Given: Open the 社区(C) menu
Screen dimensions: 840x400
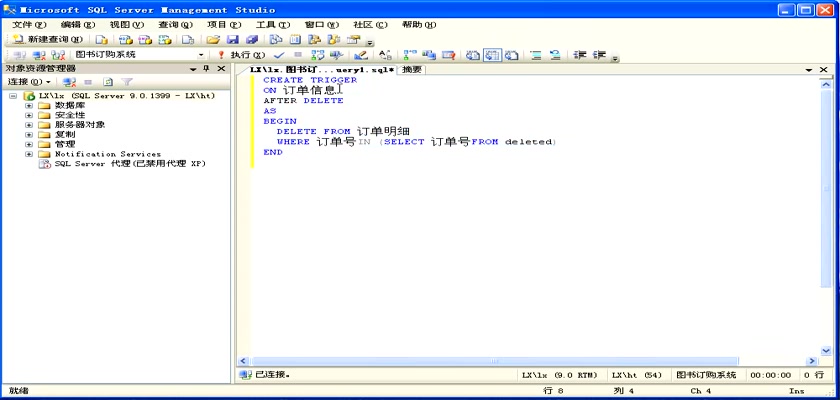Looking at the screenshot, I should (x=370, y=25).
